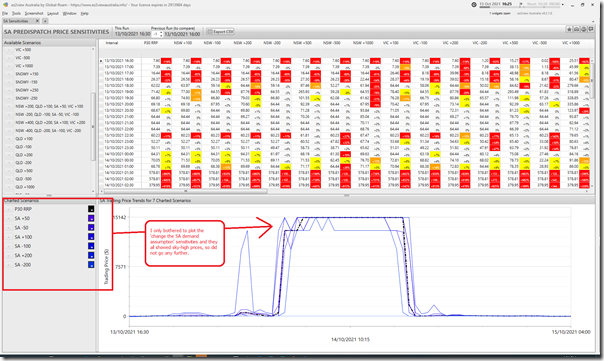Screen dimensions: 604x361
Task: Open the SA -100 colour dropdown
Action: point(91,246)
